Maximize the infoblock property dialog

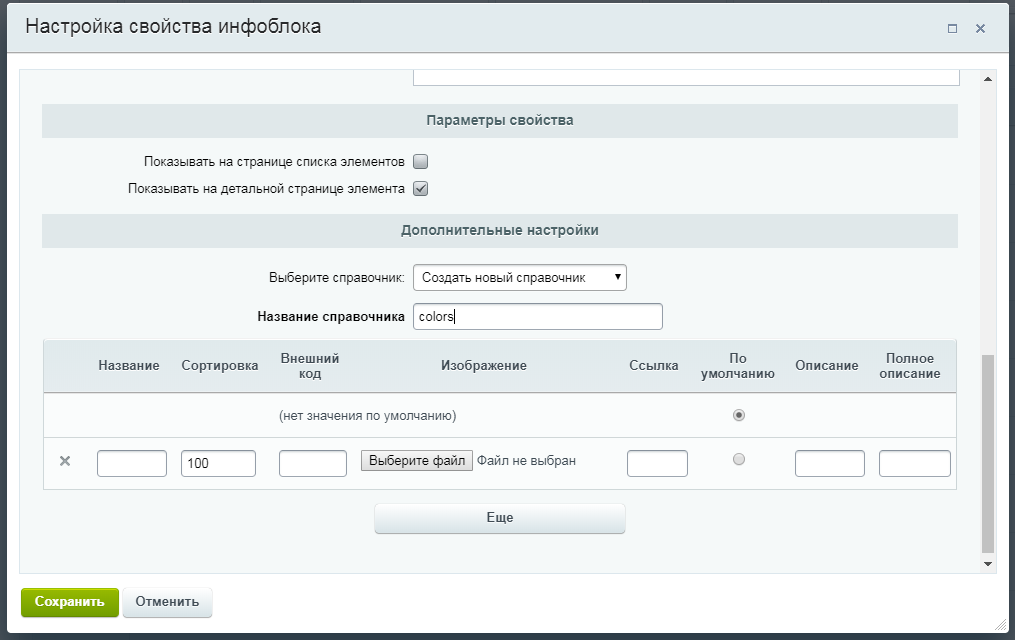(x=952, y=28)
